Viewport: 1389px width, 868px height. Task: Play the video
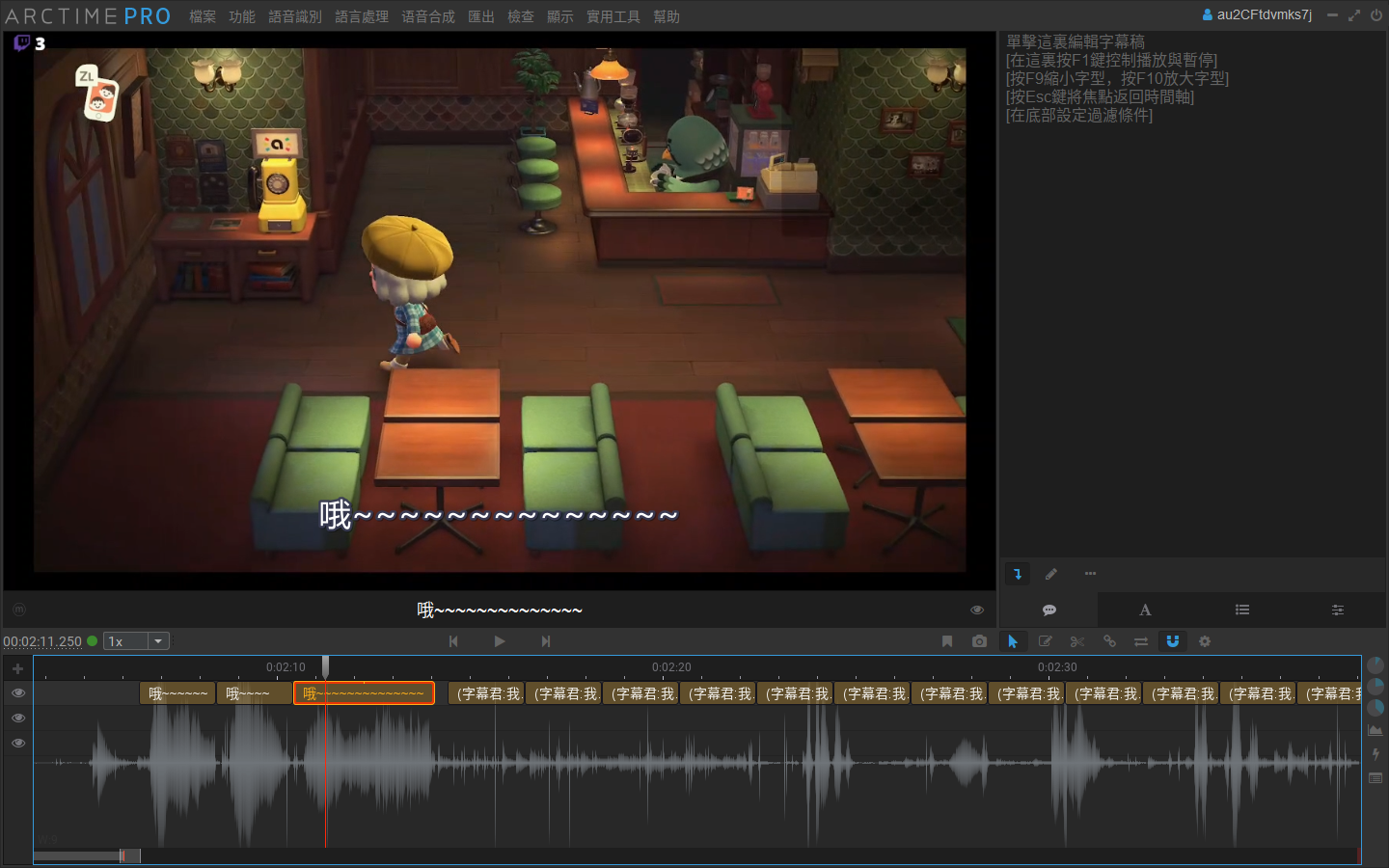click(x=500, y=641)
